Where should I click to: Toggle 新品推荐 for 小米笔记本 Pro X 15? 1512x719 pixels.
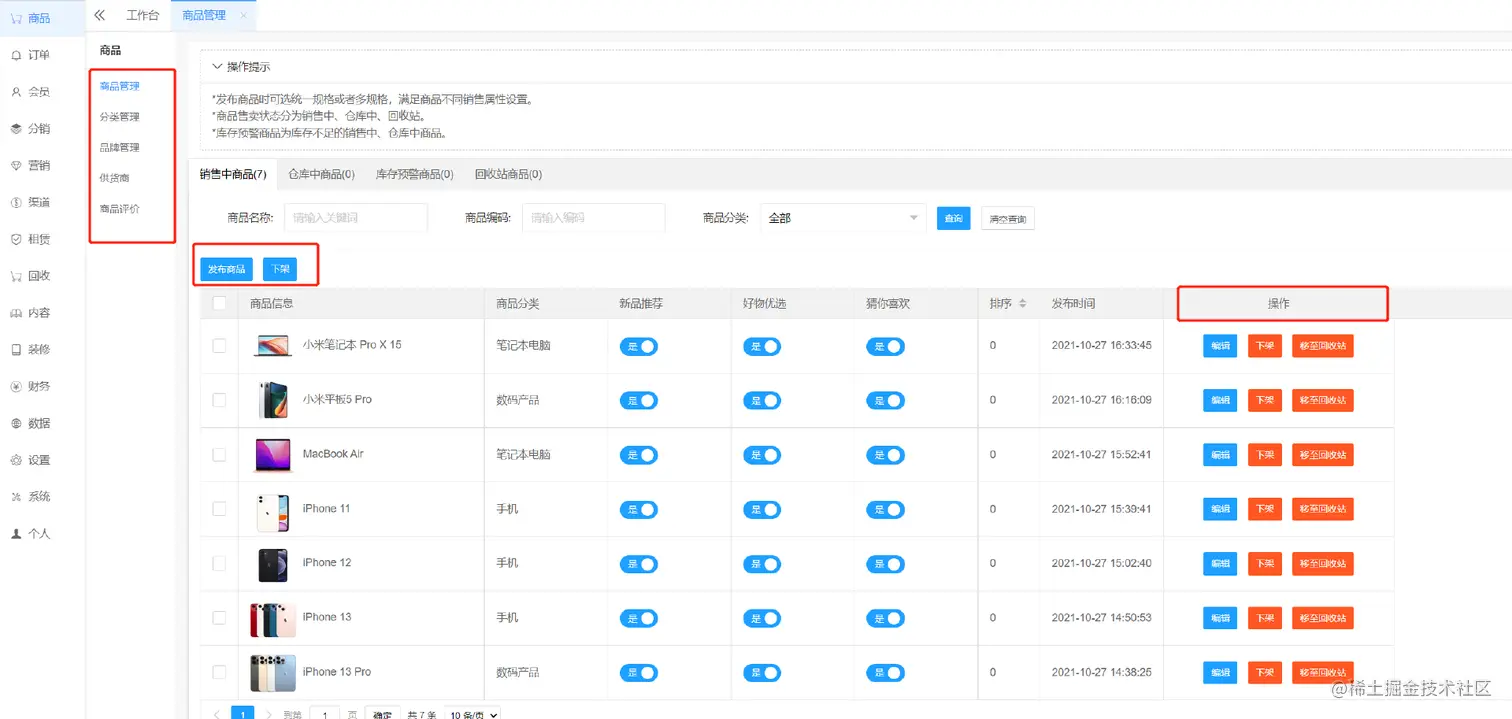[639, 346]
